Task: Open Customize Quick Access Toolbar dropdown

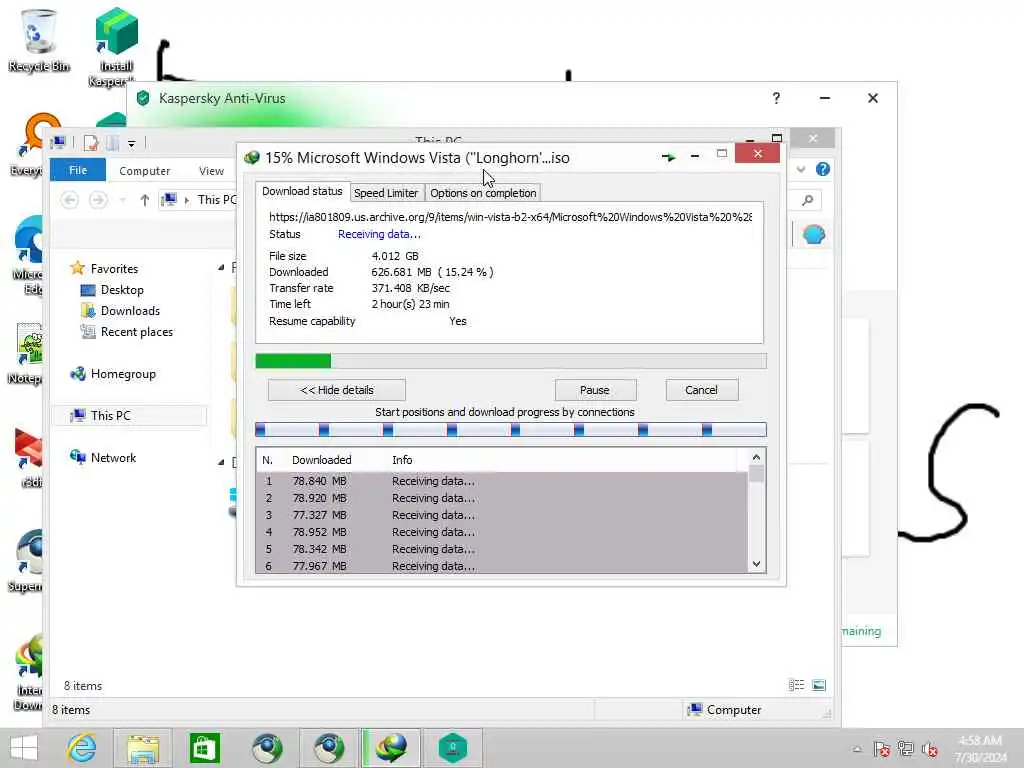Action: click(131, 144)
